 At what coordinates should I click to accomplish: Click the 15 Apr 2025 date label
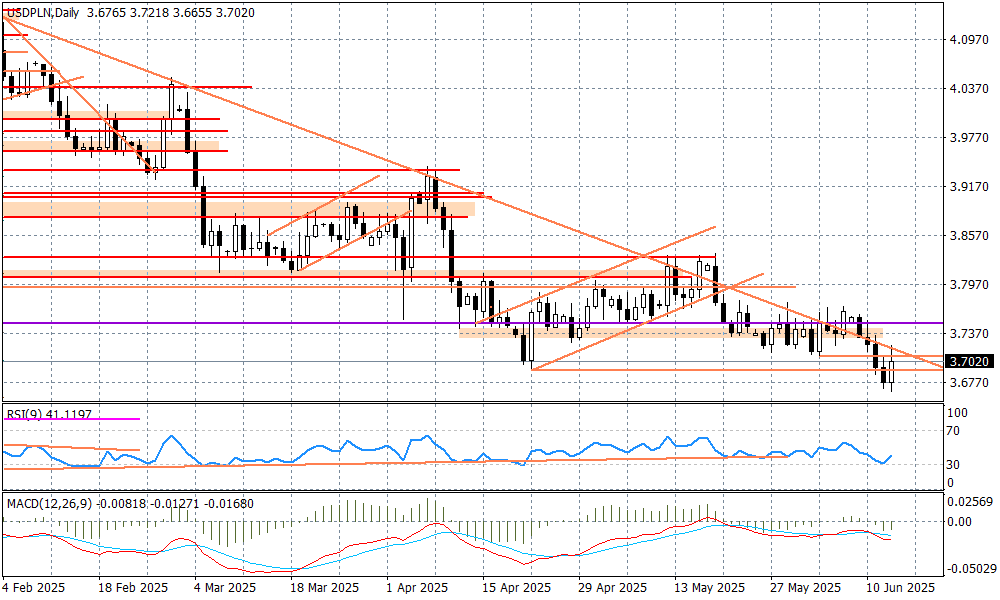click(517, 587)
